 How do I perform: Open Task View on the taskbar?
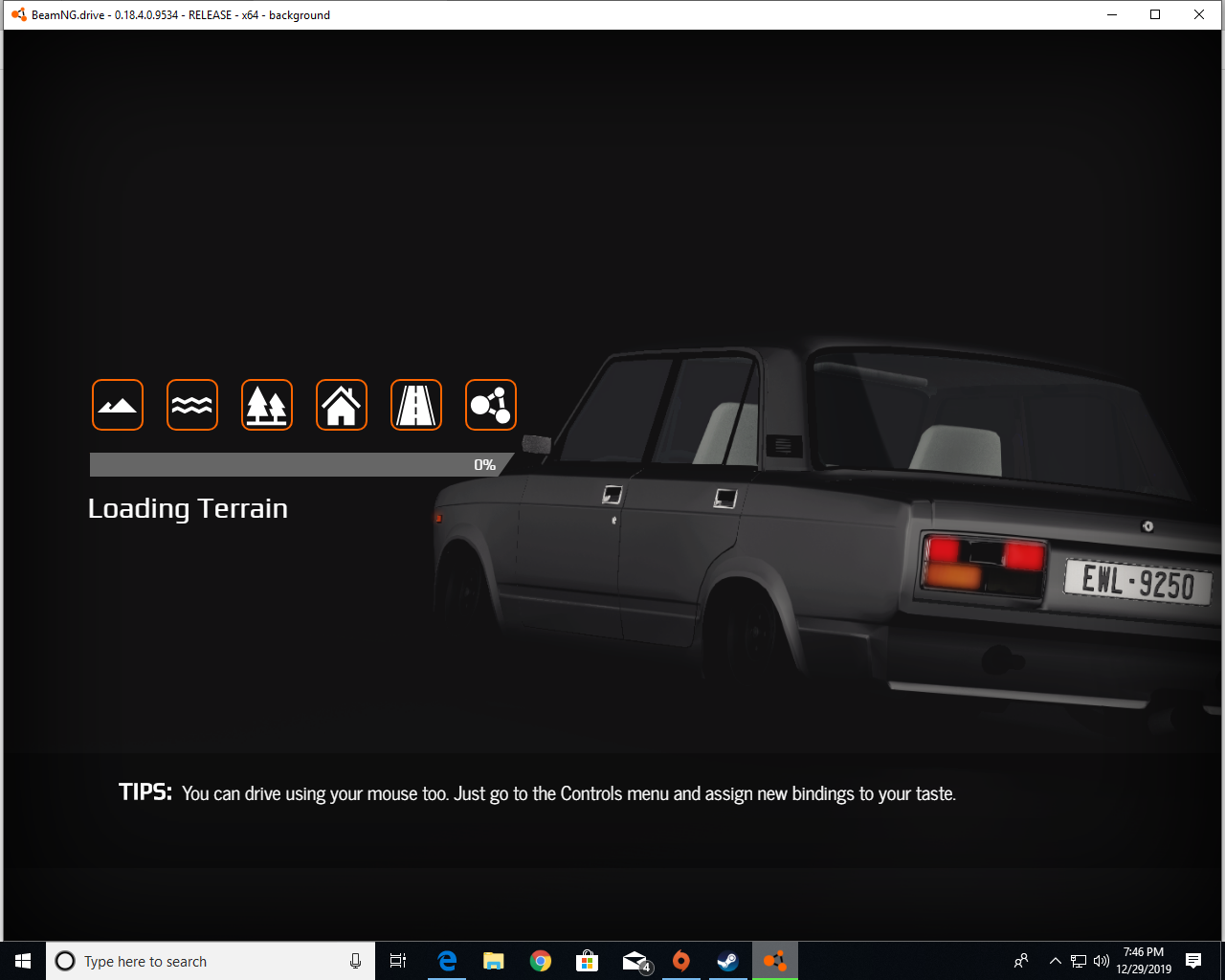pyautogui.click(x=398, y=961)
